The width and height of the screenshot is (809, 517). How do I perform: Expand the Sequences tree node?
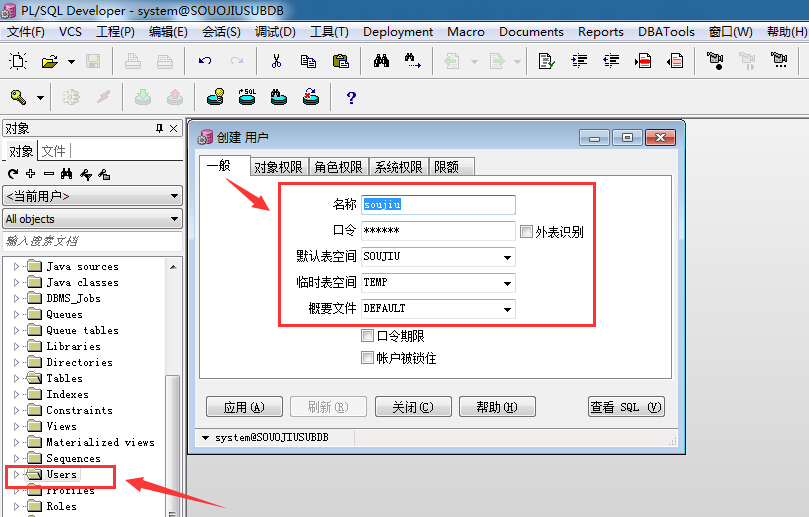16,458
